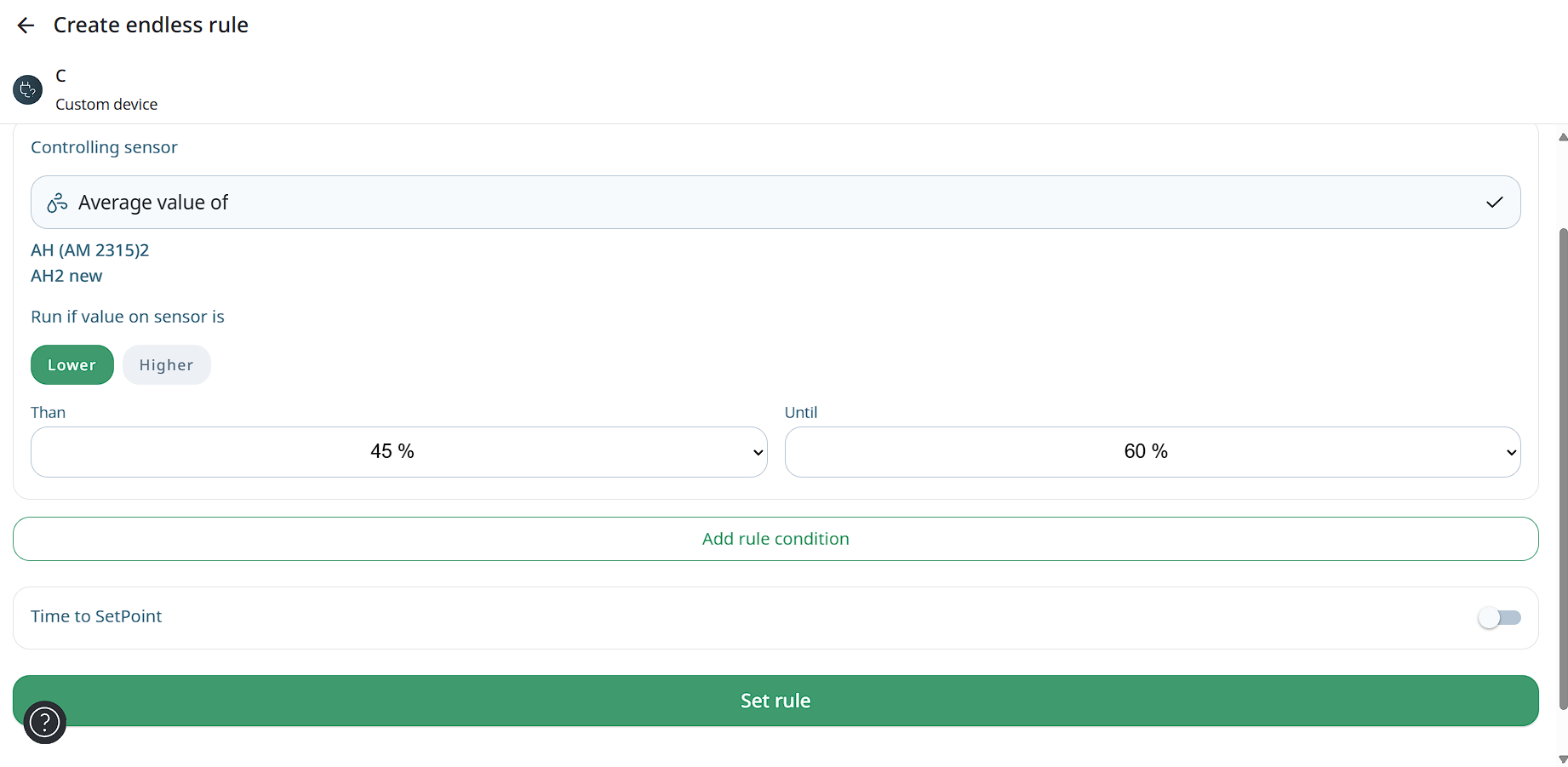
Task: Click the Time to SetPoint label
Action: coord(96,616)
